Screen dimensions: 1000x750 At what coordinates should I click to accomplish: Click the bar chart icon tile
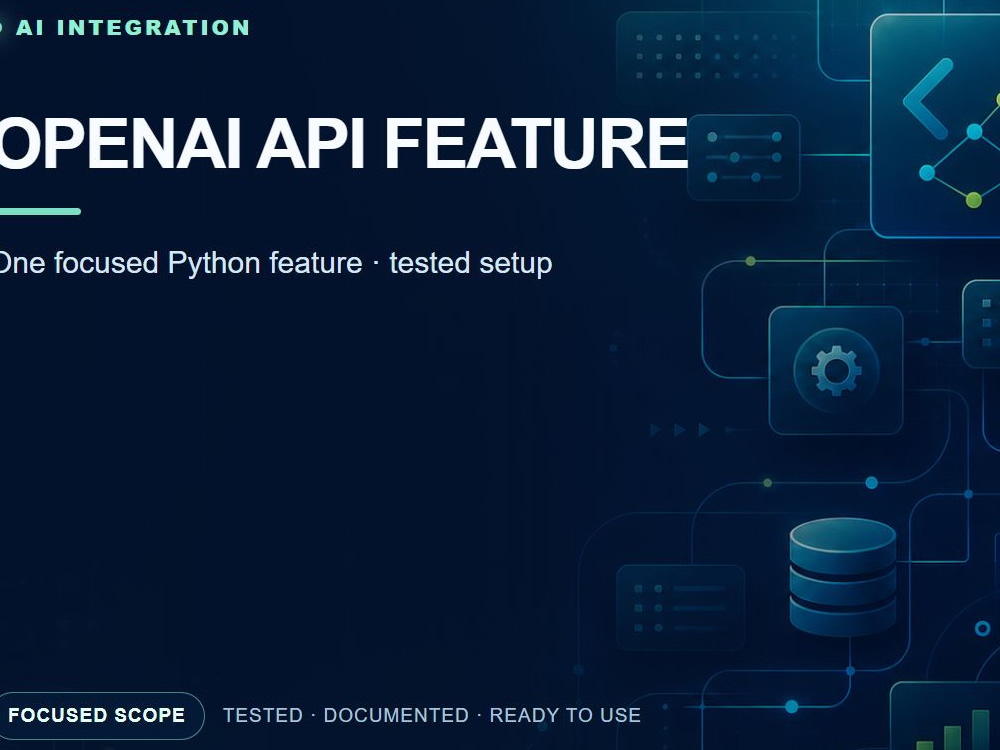tap(946, 716)
